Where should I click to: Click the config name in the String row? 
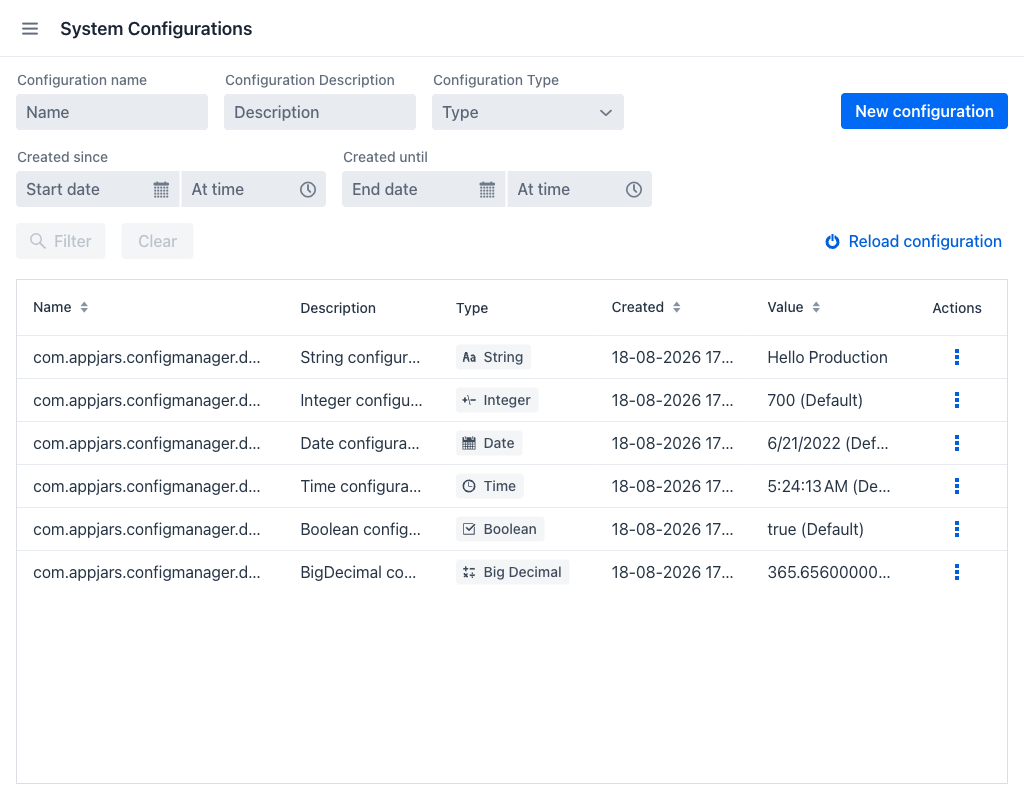point(147,358)
